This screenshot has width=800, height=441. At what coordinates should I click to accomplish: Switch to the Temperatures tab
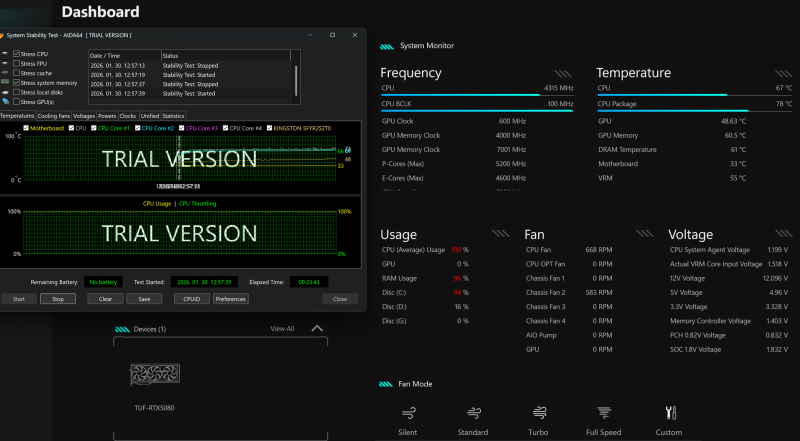pos(17,116)
